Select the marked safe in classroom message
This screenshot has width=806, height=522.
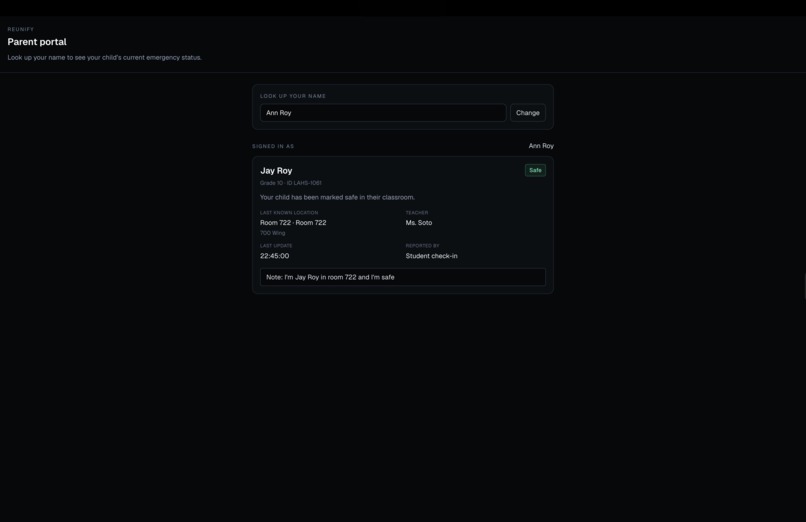(x=337, y=197)
